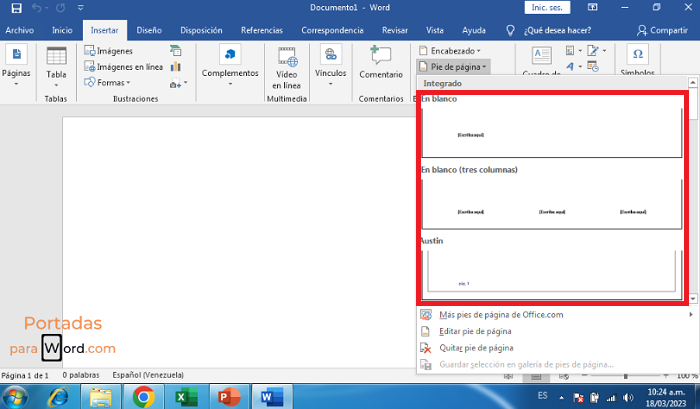Screen dimensions: 700x409
Task: Click the volume speaker tray icon
Action: point(628,397)
